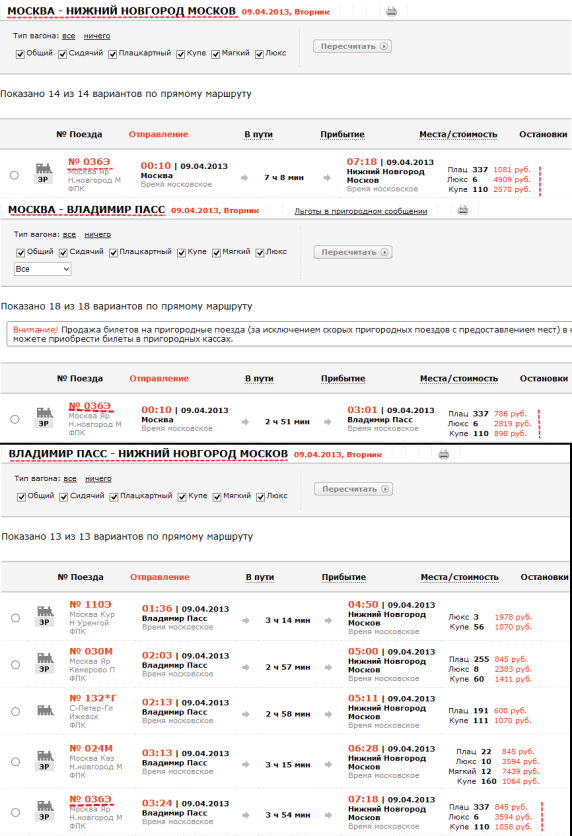Open train number № 024М link
Viewport: 572px width, 836px height.
pos(91,748)
